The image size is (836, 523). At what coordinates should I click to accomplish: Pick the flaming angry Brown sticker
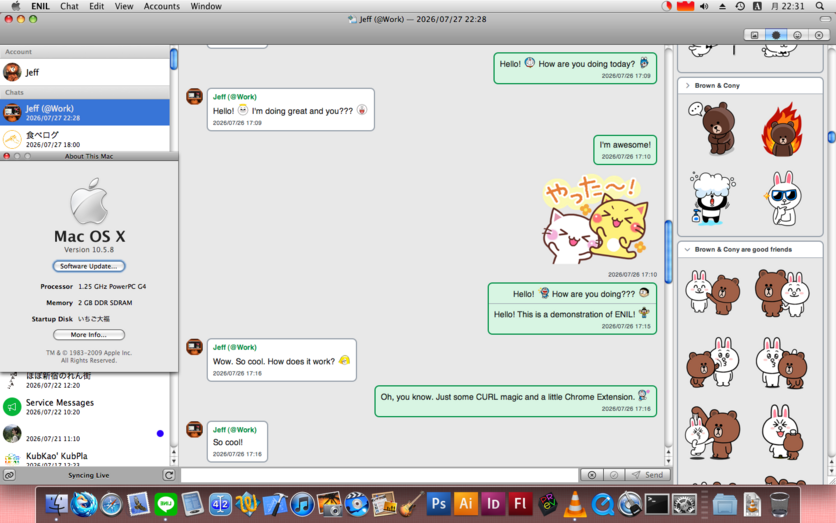click(782, 130)
